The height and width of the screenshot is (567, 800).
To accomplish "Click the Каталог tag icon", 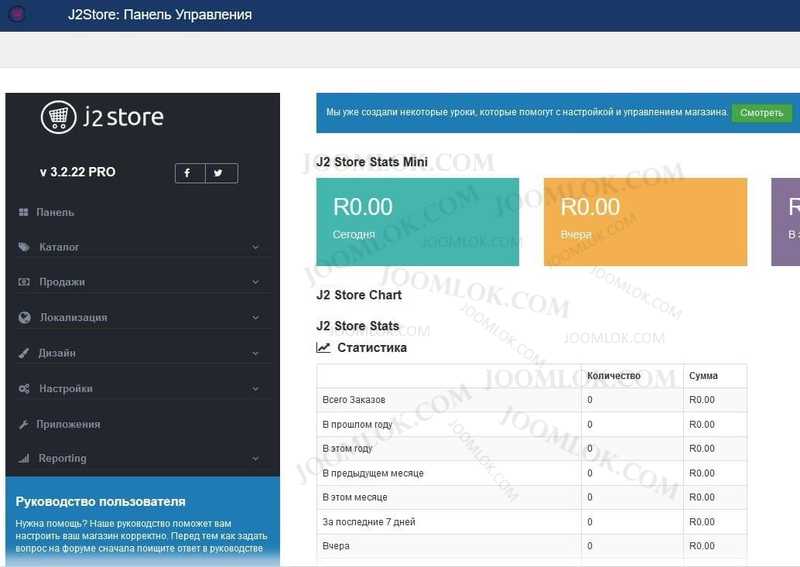I will pos(24,247).
